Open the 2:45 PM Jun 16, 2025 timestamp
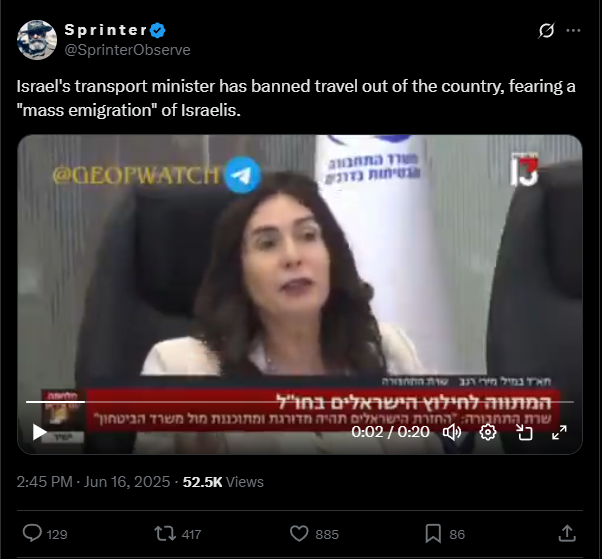The image size is (602, 559). click(93, 482)
